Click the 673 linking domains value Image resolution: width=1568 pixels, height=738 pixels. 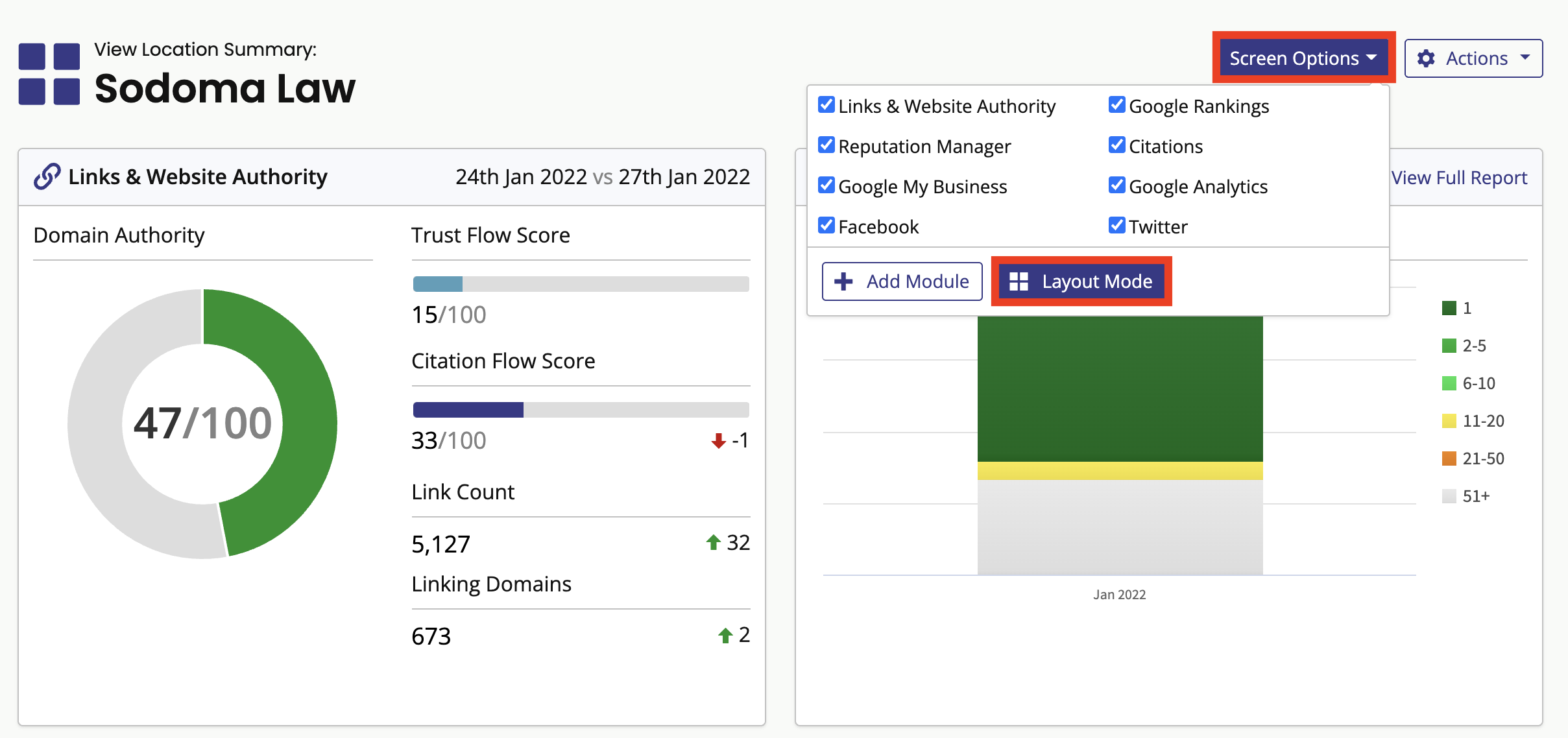431,636
